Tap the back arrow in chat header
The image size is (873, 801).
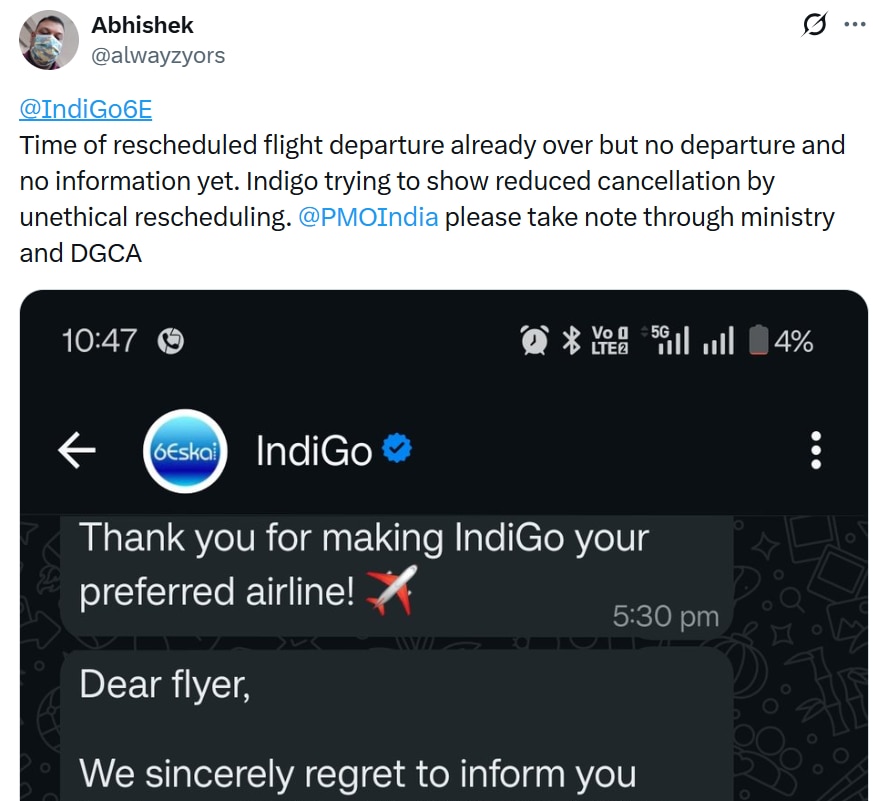click(x=77, y=452)
